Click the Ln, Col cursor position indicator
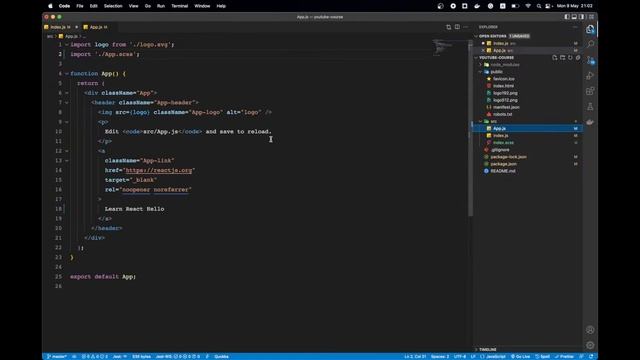Image resolution: width=640 pixels, height=360 pixels. [x=415, y=356]
